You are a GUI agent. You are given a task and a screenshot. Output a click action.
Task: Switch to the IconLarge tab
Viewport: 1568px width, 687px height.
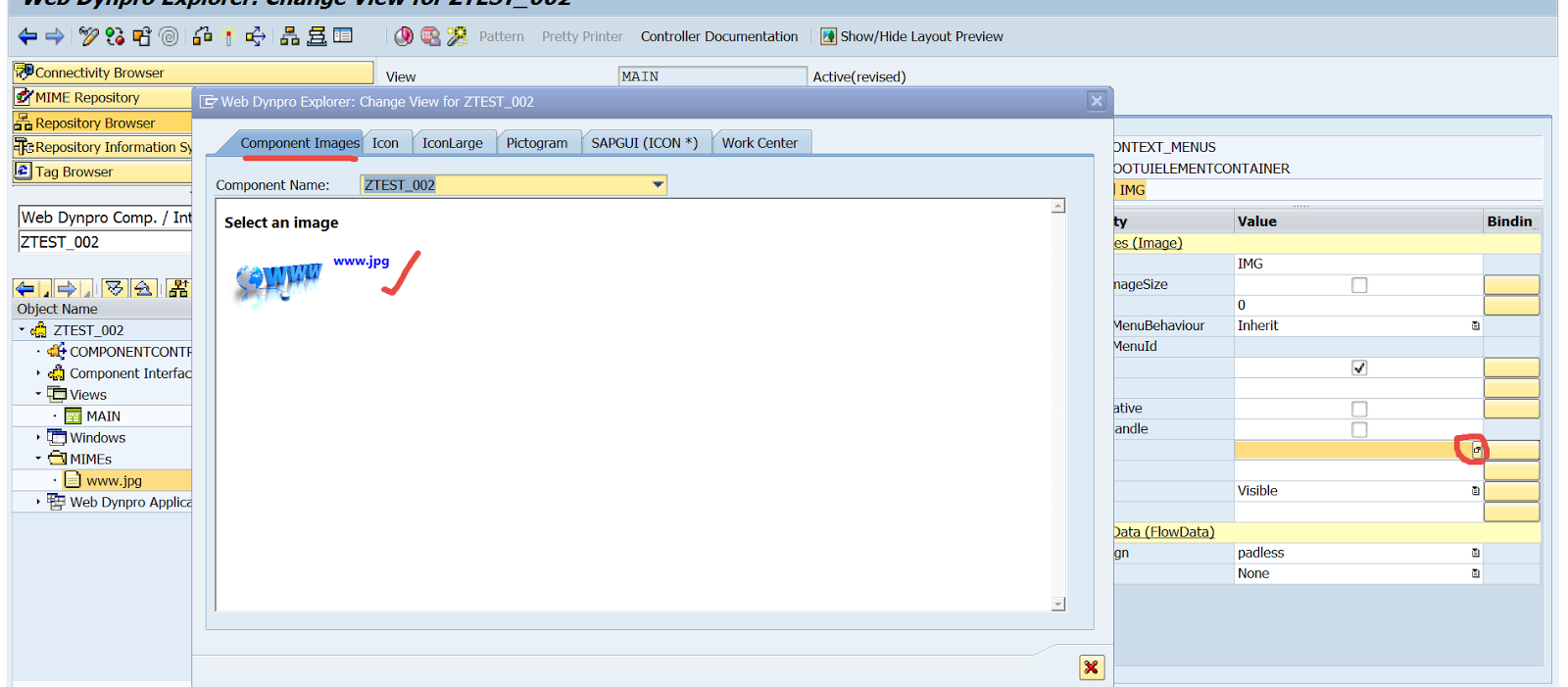(x=453, y=143)
